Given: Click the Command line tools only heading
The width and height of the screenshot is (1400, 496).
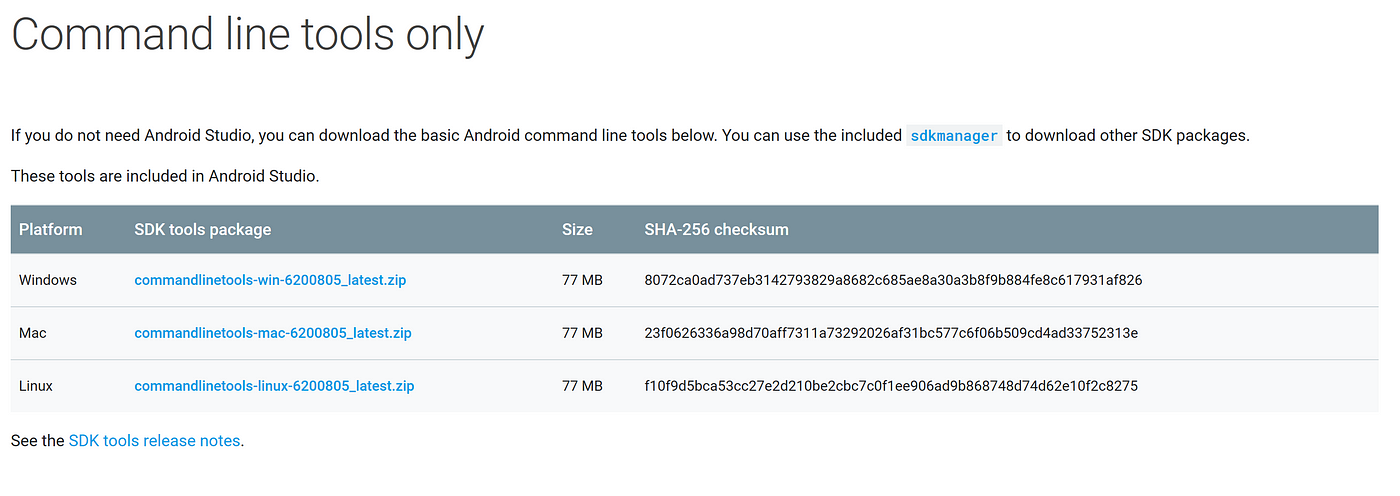Looking at the screenshot, I should [x=247, y=34].
